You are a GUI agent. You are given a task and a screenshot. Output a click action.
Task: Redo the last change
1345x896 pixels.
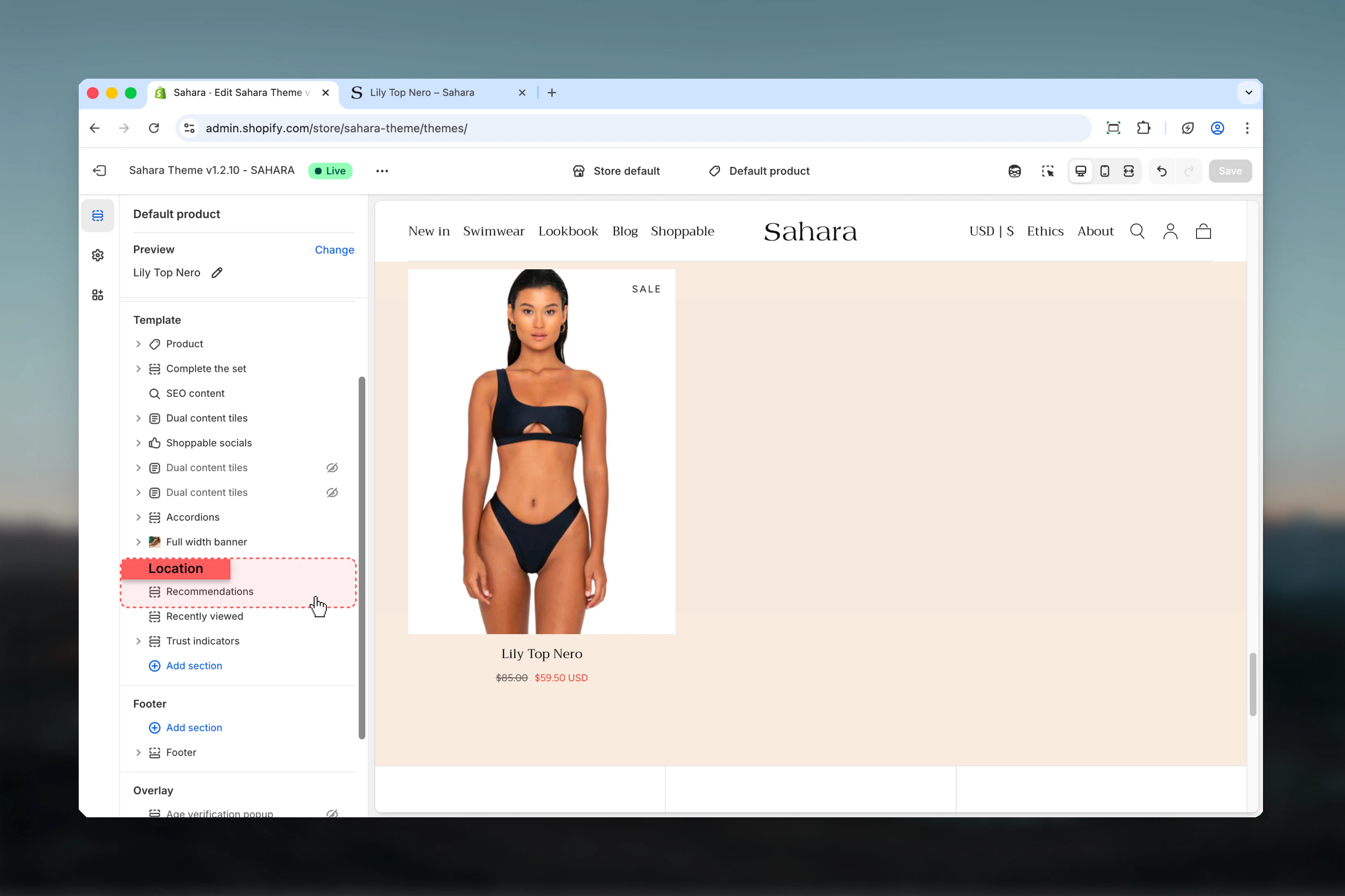click(1188, 171)
